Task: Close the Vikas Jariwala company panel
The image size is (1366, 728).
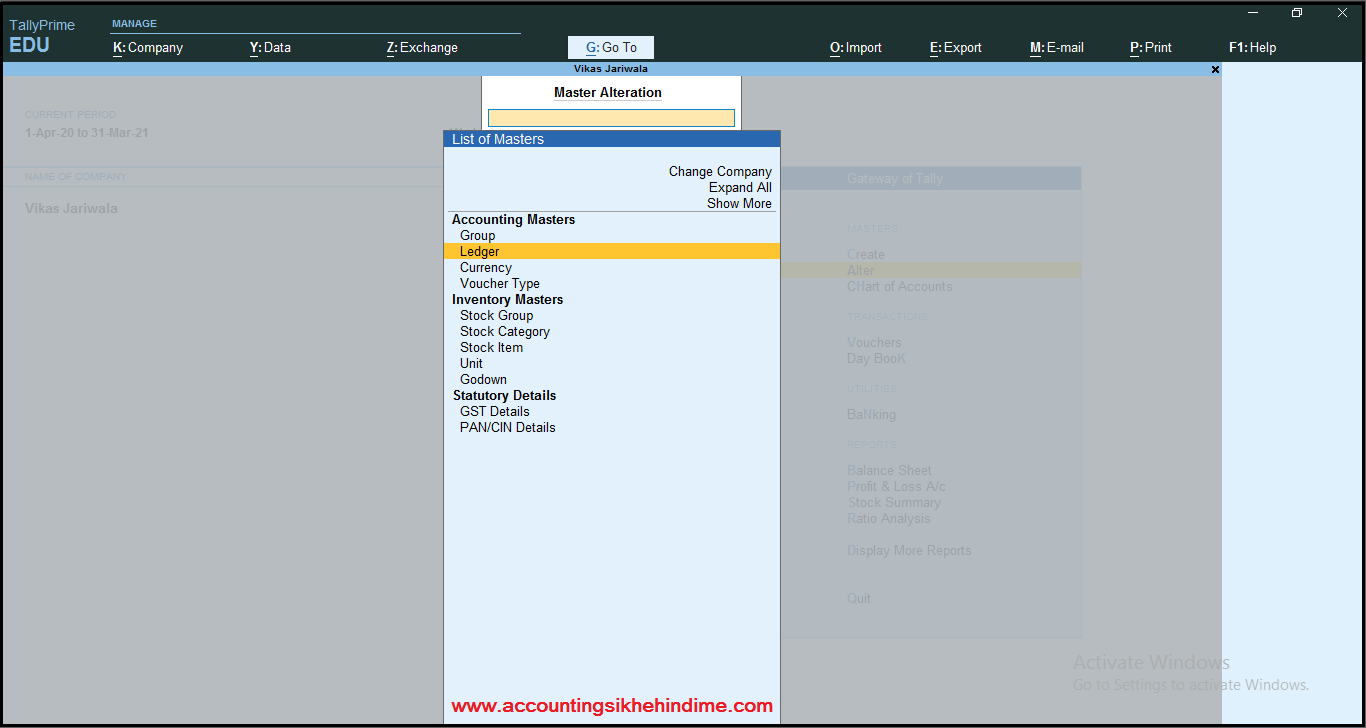Action: pyautogui.click(x=1215, y=69)
